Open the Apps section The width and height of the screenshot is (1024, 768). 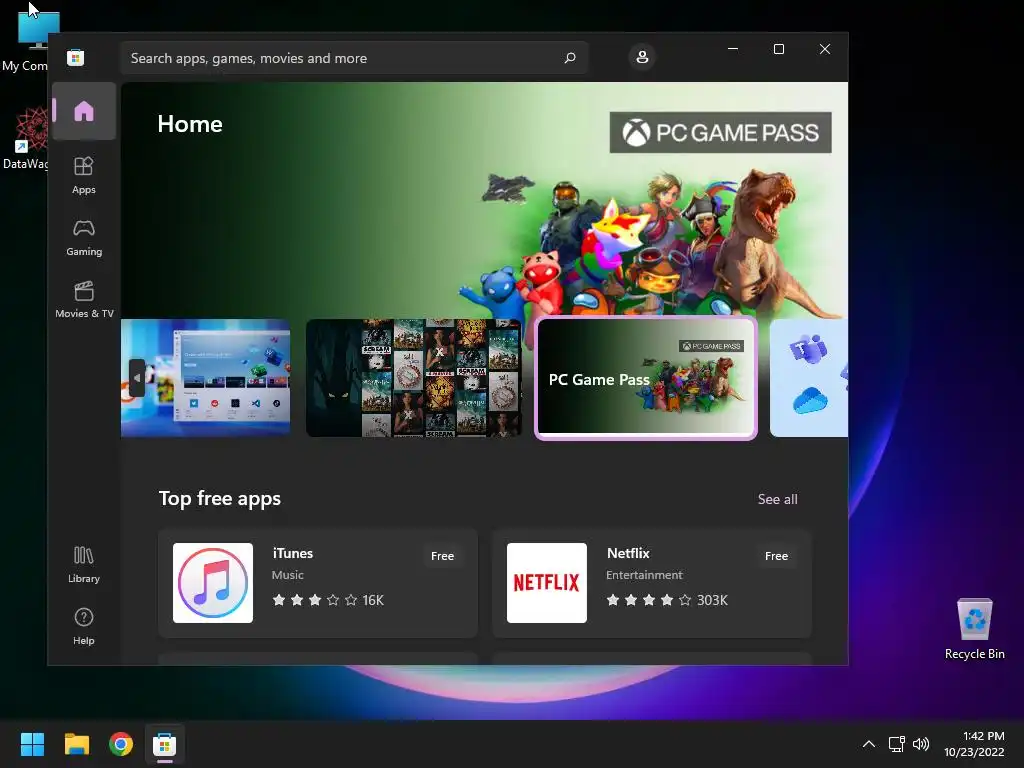point(84,175)
